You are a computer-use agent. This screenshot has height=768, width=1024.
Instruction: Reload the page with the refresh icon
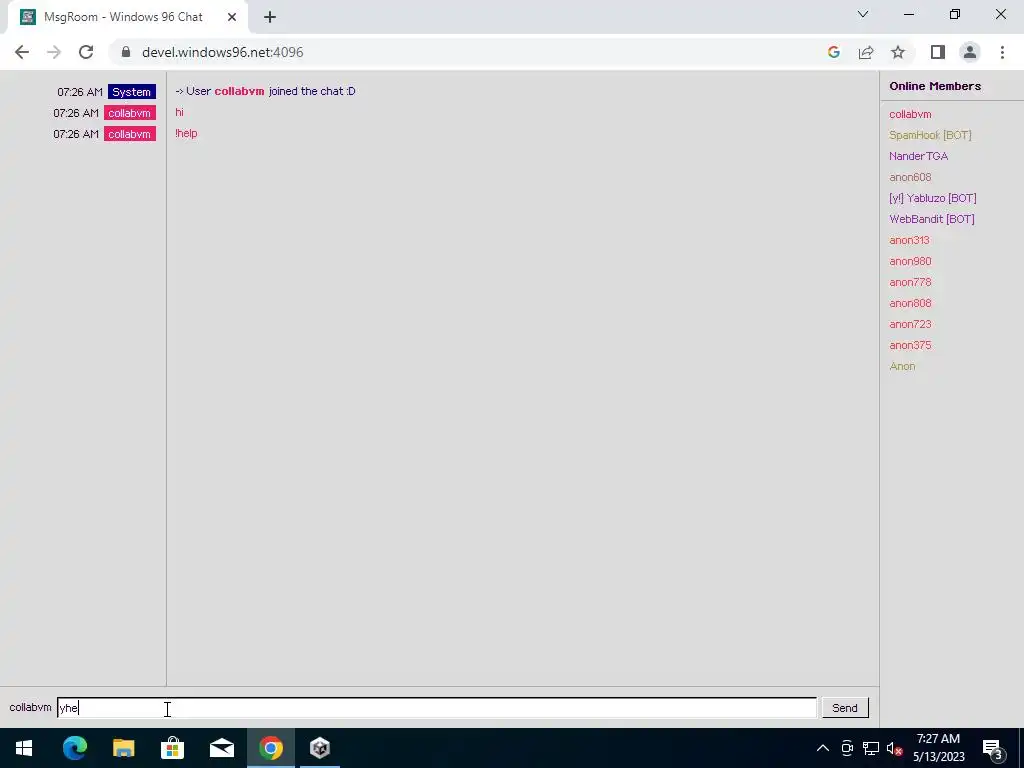pyautogui.click(x=86, y=52)
